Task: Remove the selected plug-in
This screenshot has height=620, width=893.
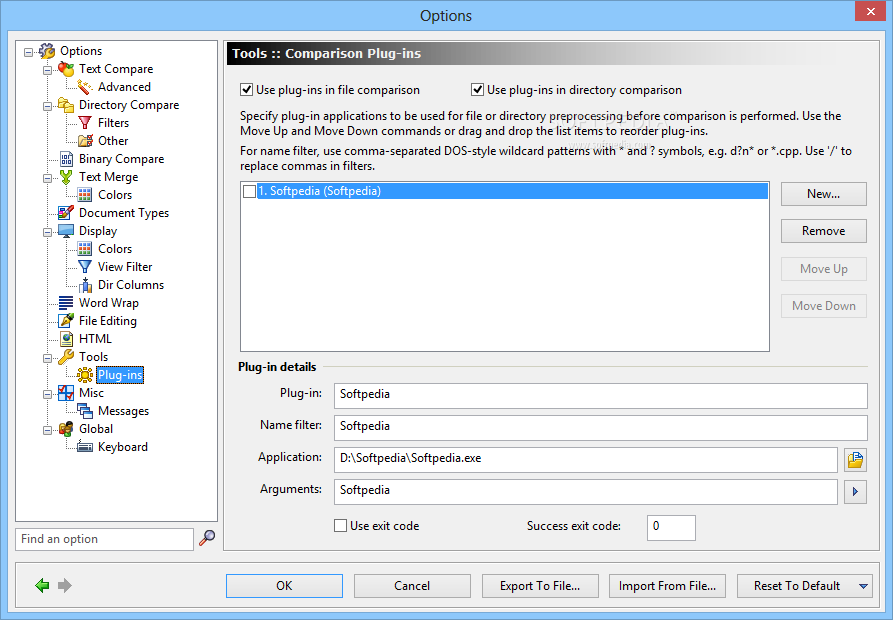Action: coord(824,231)
